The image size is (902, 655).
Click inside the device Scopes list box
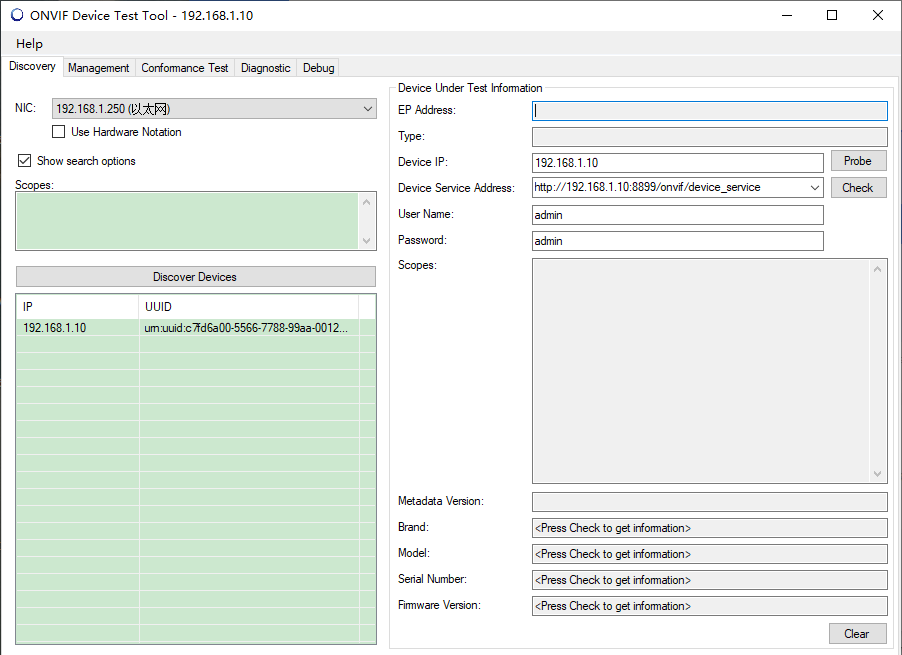(x=702, y=371)
